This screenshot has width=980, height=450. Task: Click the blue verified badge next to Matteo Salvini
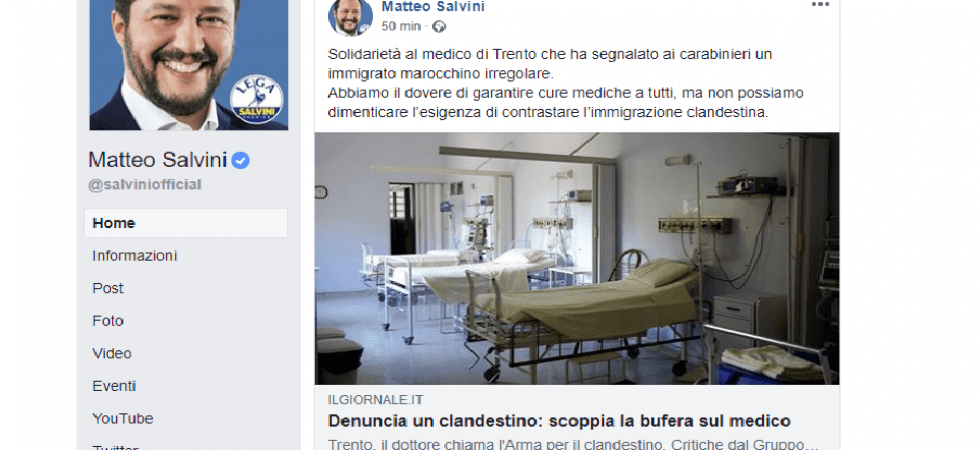tap(240, 161)
